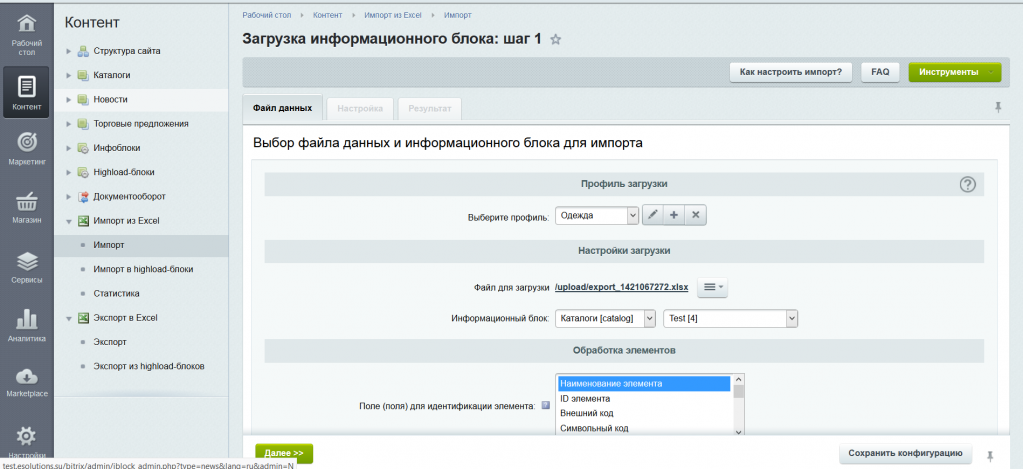This screenshot has width=1023, height=469.
Task: Select Импорт в highload-блоки menu item
Action: click(x=143, y=269)
